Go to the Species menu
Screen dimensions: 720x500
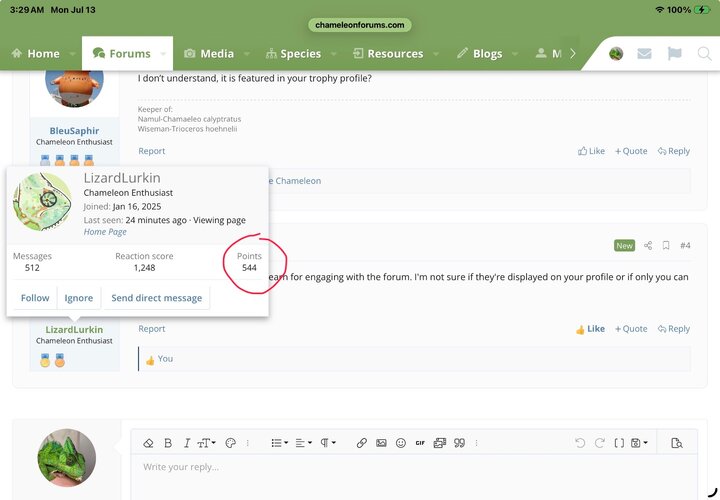[300, 54]
